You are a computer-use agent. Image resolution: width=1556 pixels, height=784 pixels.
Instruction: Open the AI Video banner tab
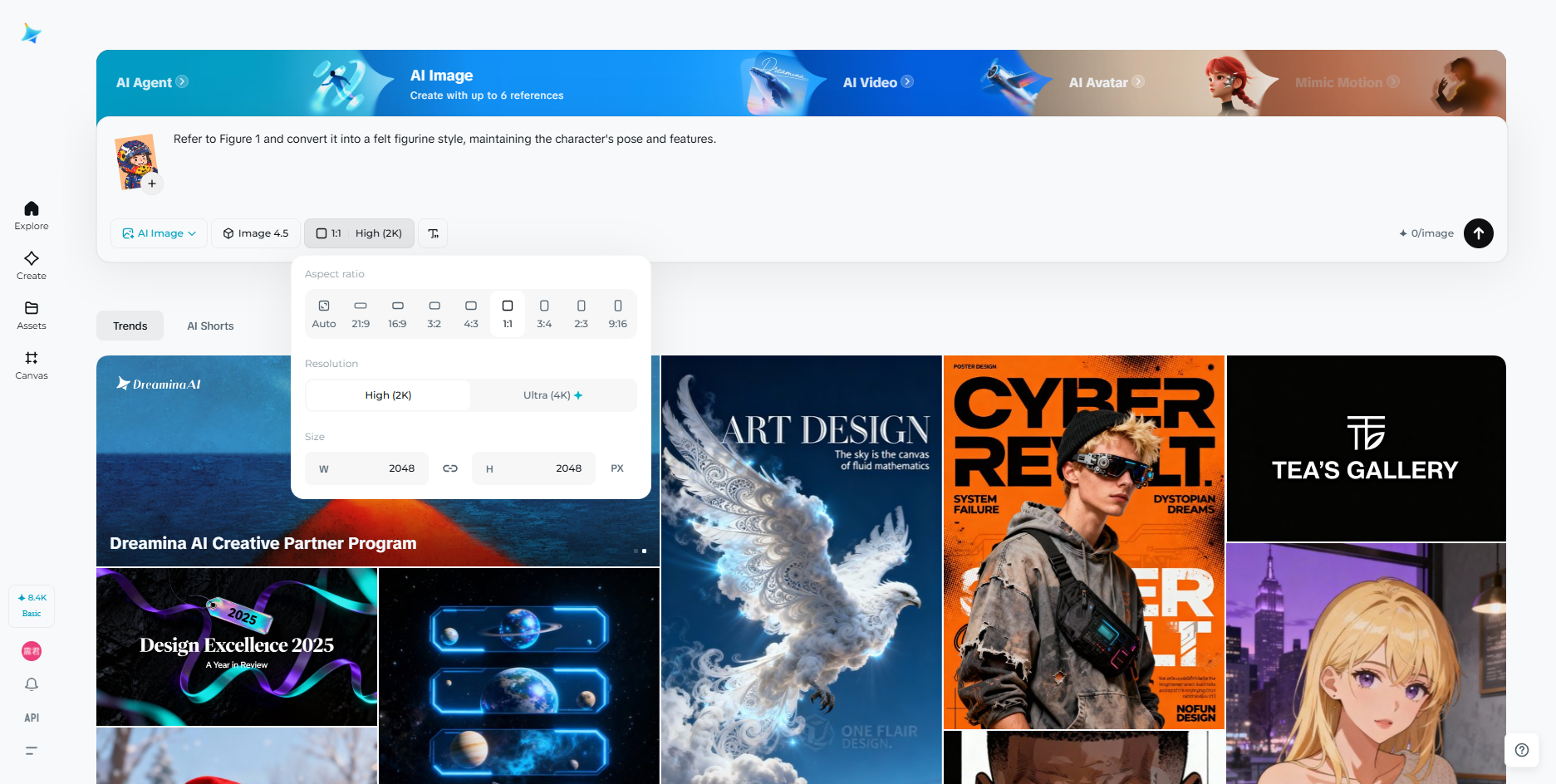point(878,82)
